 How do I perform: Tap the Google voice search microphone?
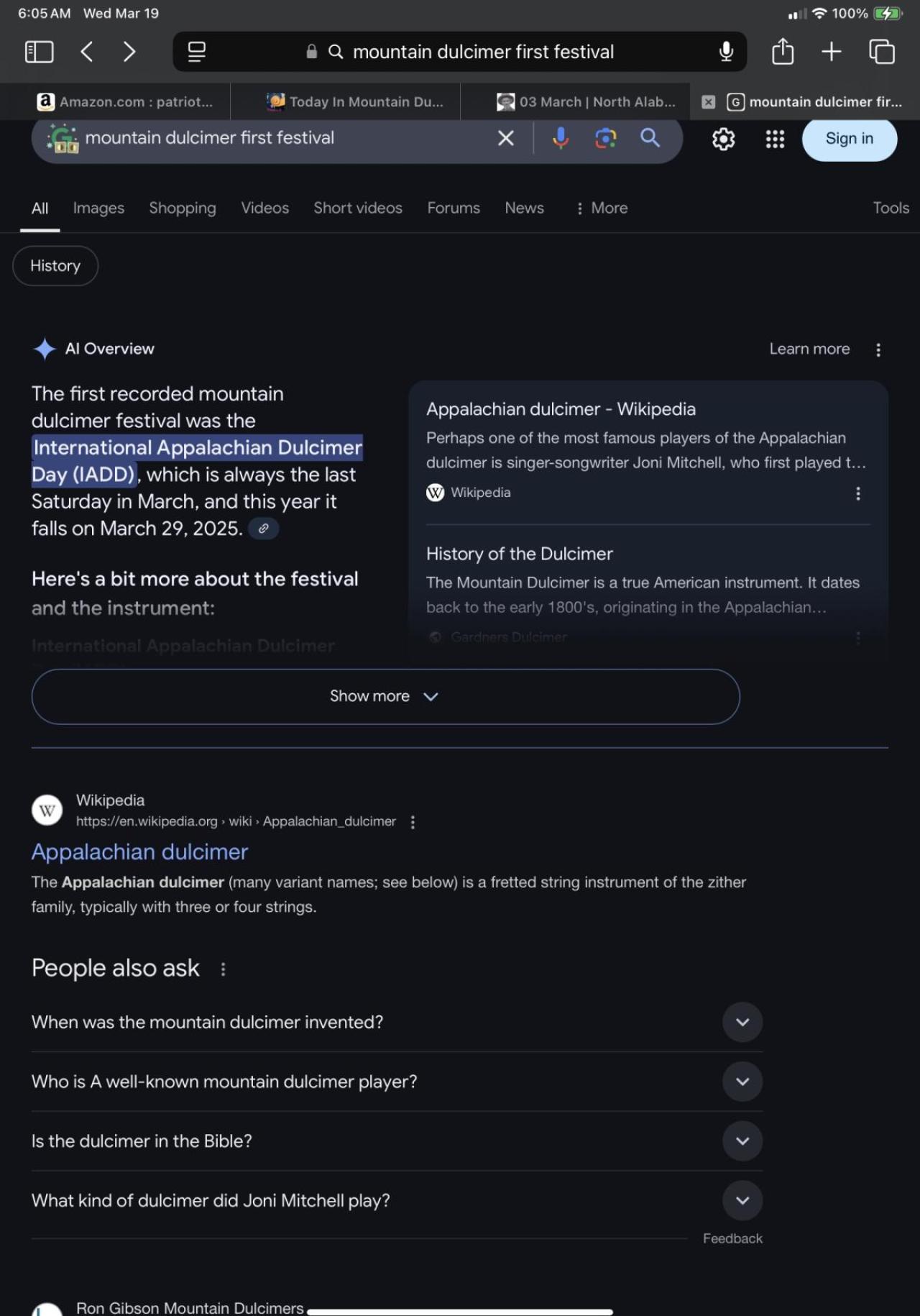click(x=561, y=137)
